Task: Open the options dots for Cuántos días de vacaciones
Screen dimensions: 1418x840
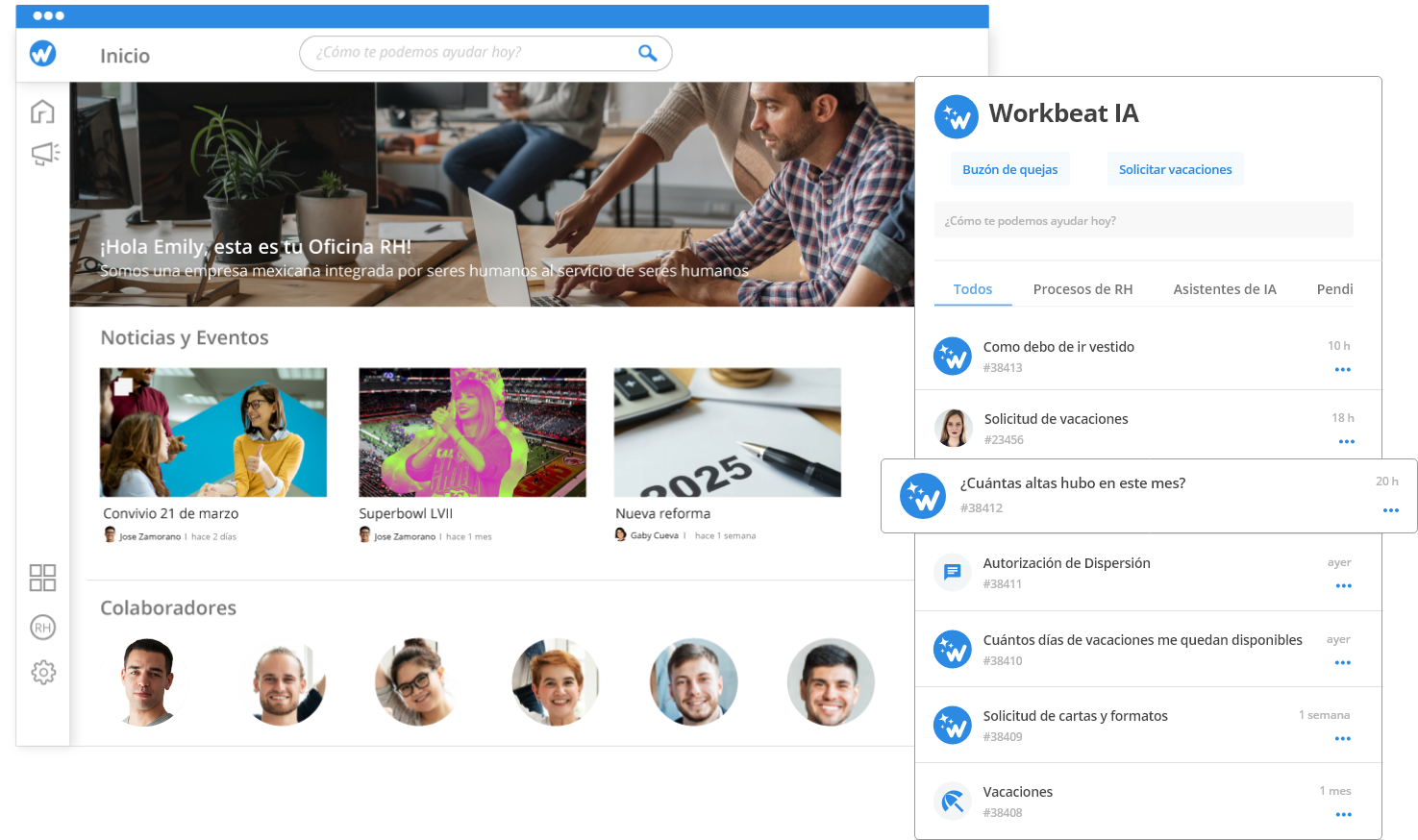Action: tap(1343, 662)
